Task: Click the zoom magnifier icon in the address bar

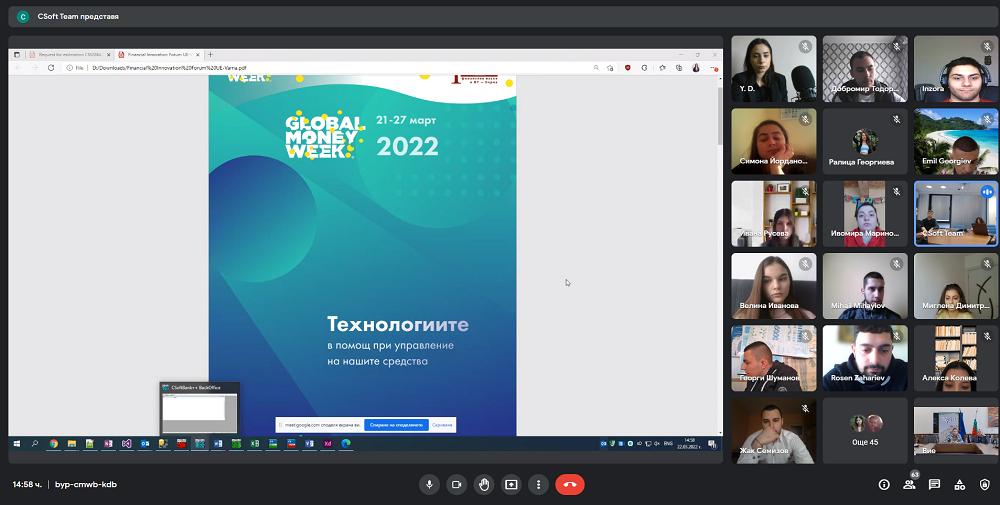Action: (596, 68)
